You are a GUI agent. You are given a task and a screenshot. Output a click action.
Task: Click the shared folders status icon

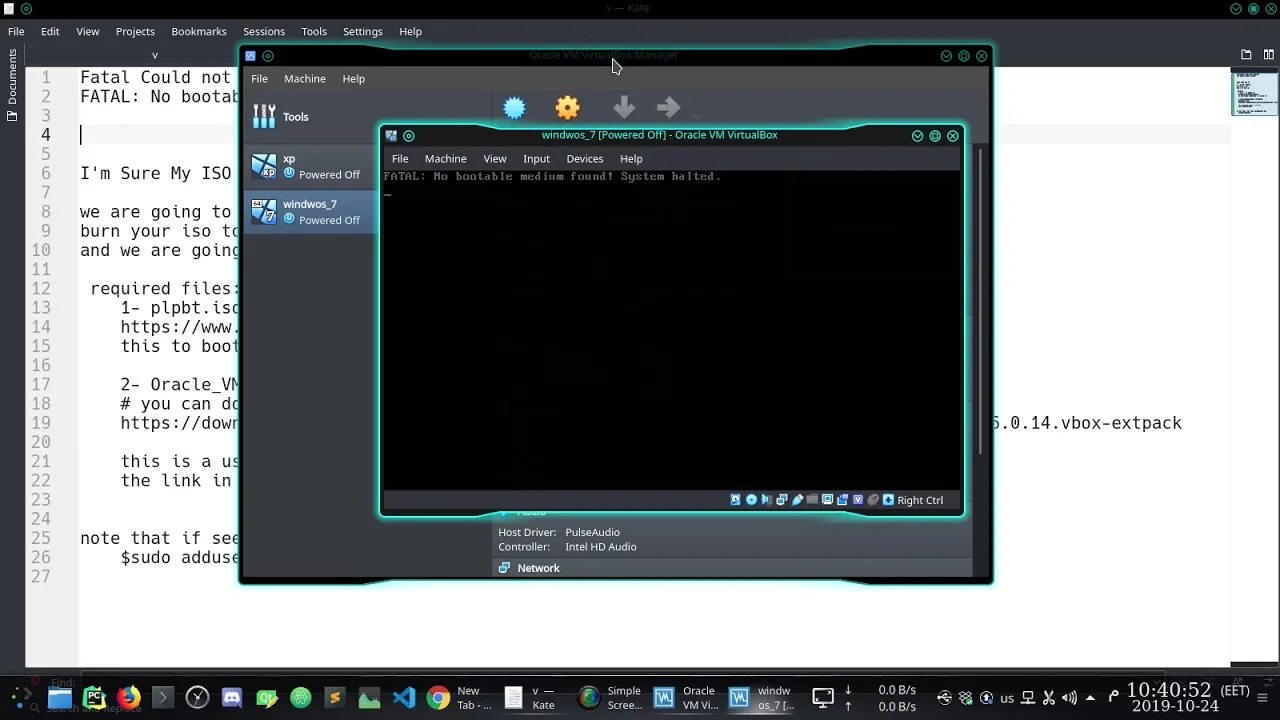pos(812,500)
